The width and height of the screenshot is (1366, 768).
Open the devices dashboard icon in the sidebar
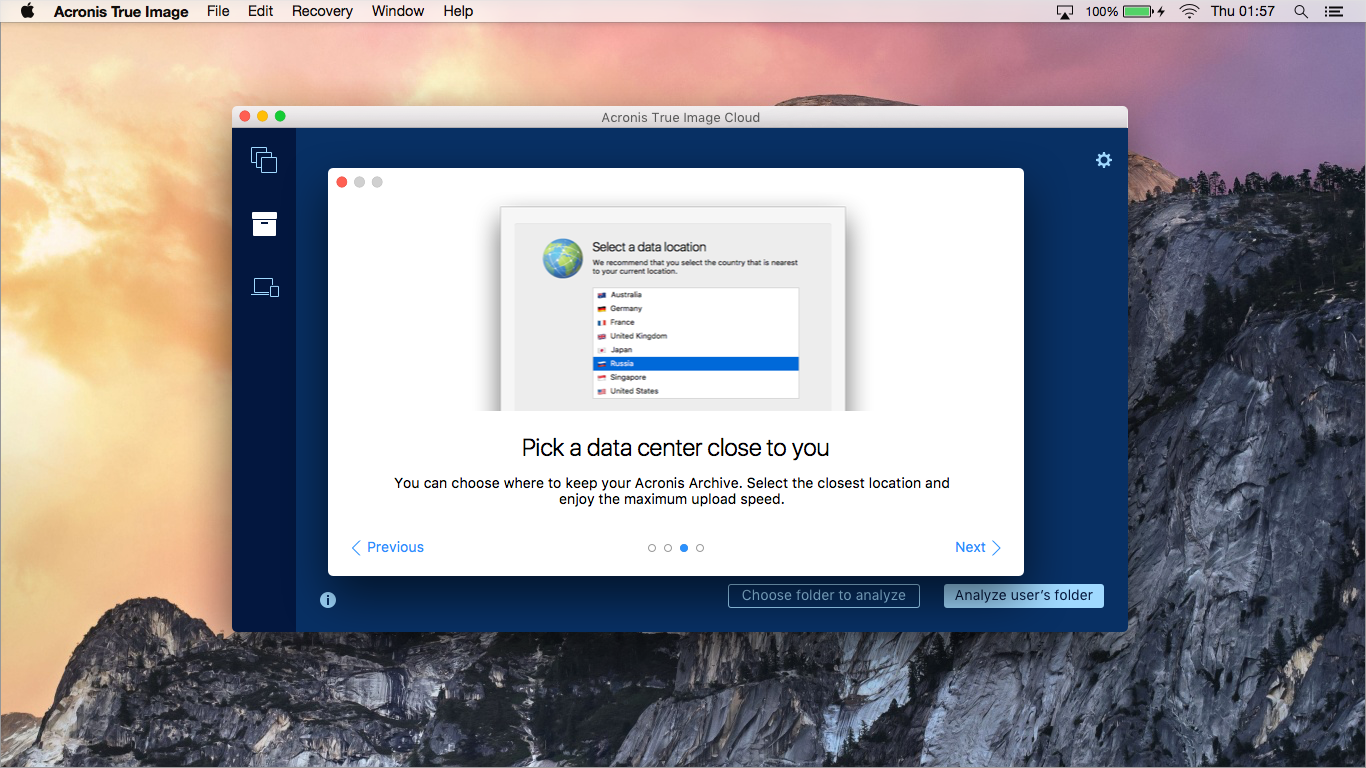pyautogui.click(x=265, y=288)
